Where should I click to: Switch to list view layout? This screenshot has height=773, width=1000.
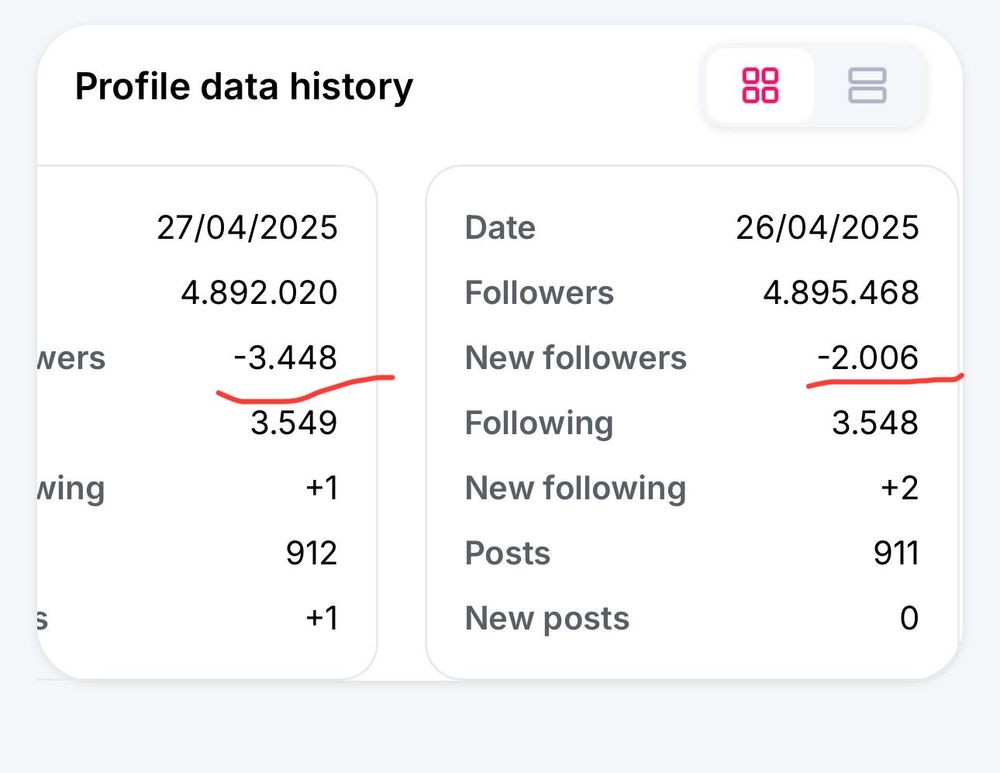coord(867,85)
